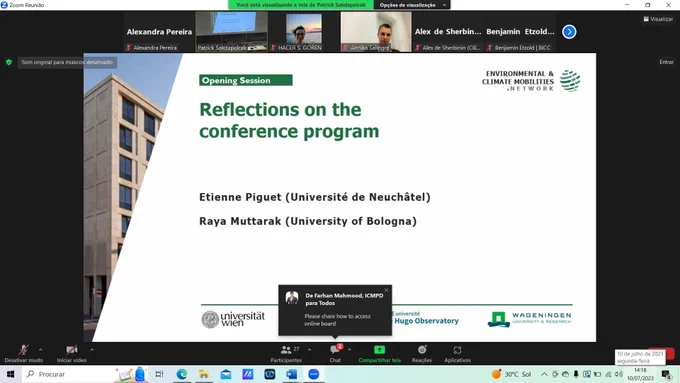Close the Farhan Mahmood chat popup
Image resolution: width=680 pixels, height=383 pixels.
pyautogui.click(x=386, y=290)
